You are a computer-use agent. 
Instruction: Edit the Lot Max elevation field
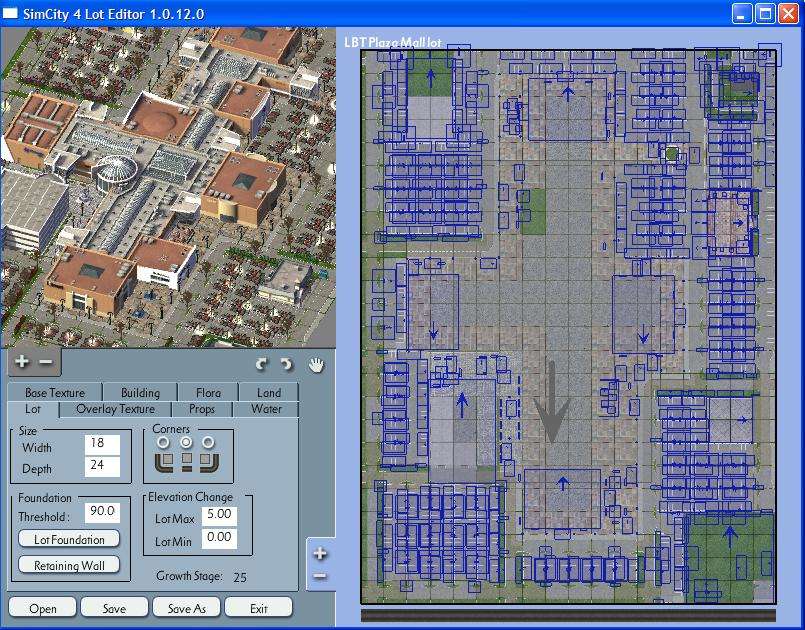(219, 516)
